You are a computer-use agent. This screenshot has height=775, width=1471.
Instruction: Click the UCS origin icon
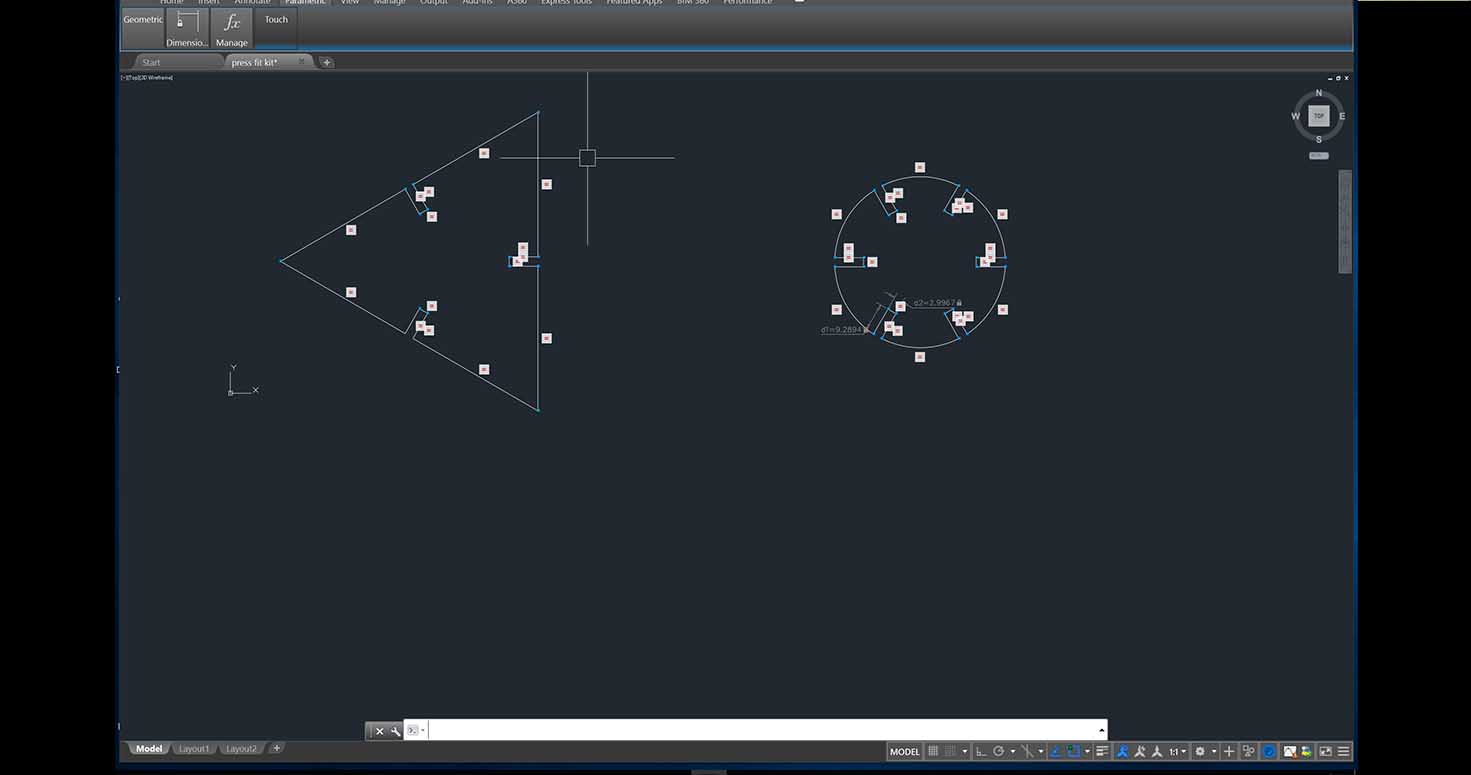click(231, 392)
